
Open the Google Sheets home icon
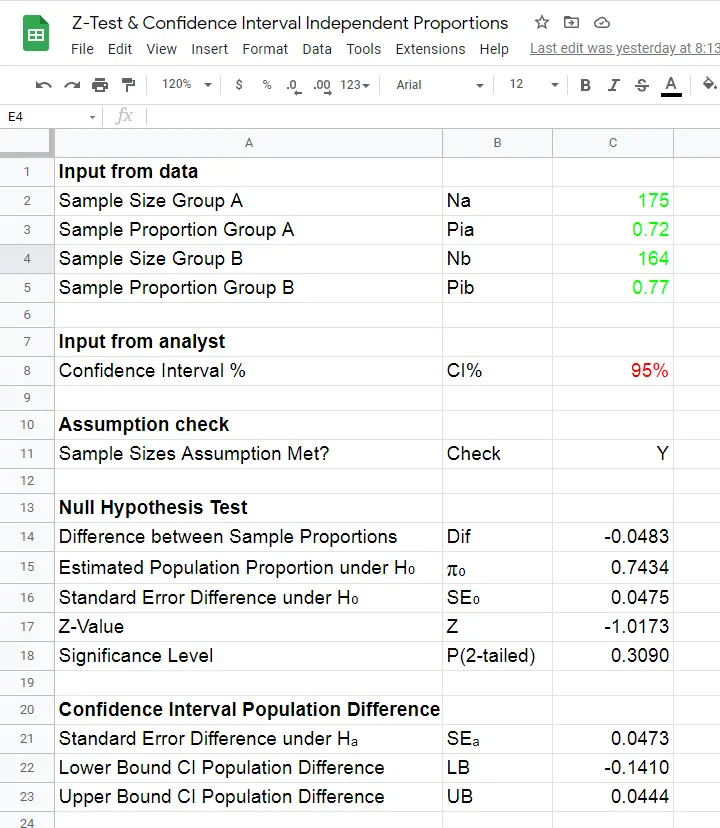click(x=35, y=34)
